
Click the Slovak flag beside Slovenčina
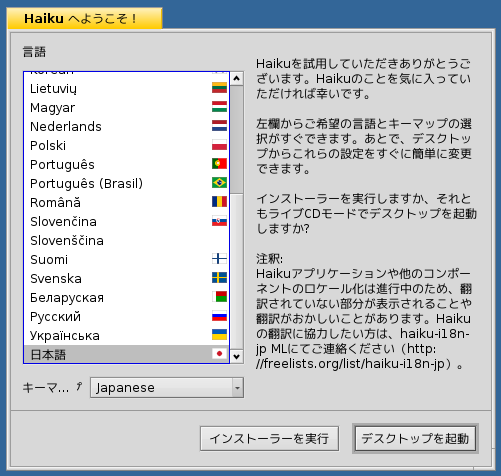(219, 221)
